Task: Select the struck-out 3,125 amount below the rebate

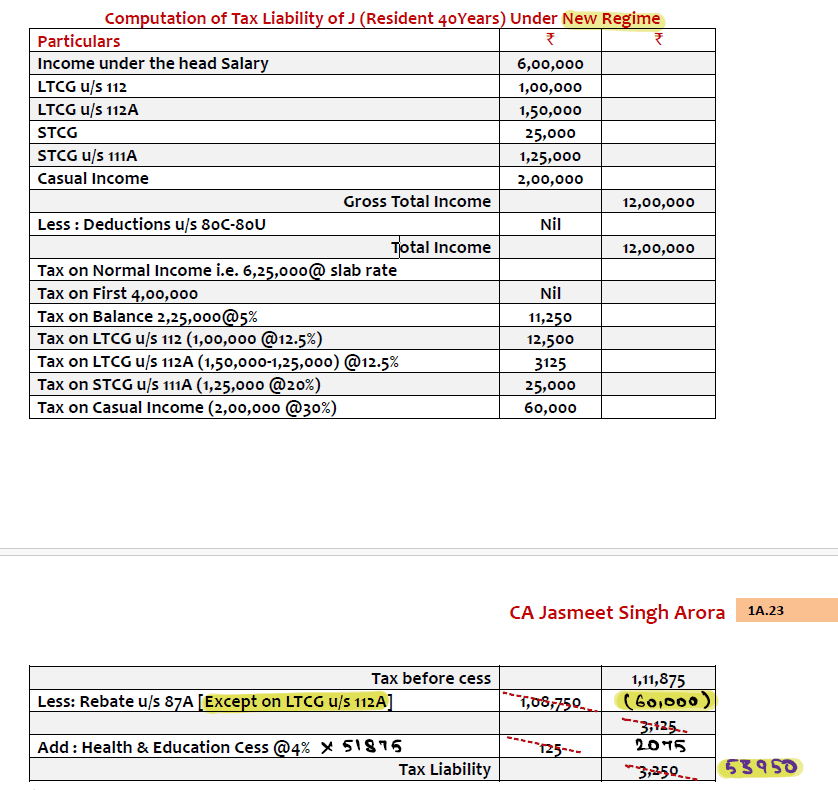Action: pyautogui.click(x=658, y=726)
